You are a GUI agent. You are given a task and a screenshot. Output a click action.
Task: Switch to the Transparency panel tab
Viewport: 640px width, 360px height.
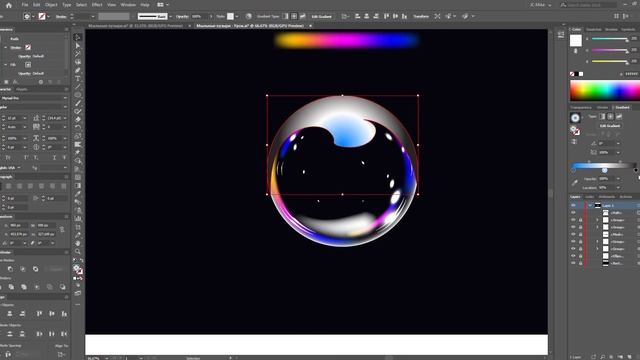581,107
